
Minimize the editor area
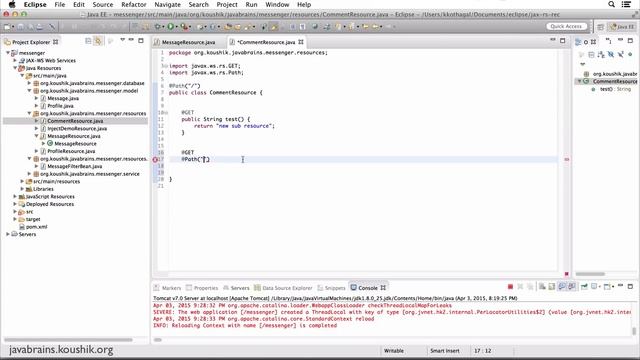pos(553,40)
